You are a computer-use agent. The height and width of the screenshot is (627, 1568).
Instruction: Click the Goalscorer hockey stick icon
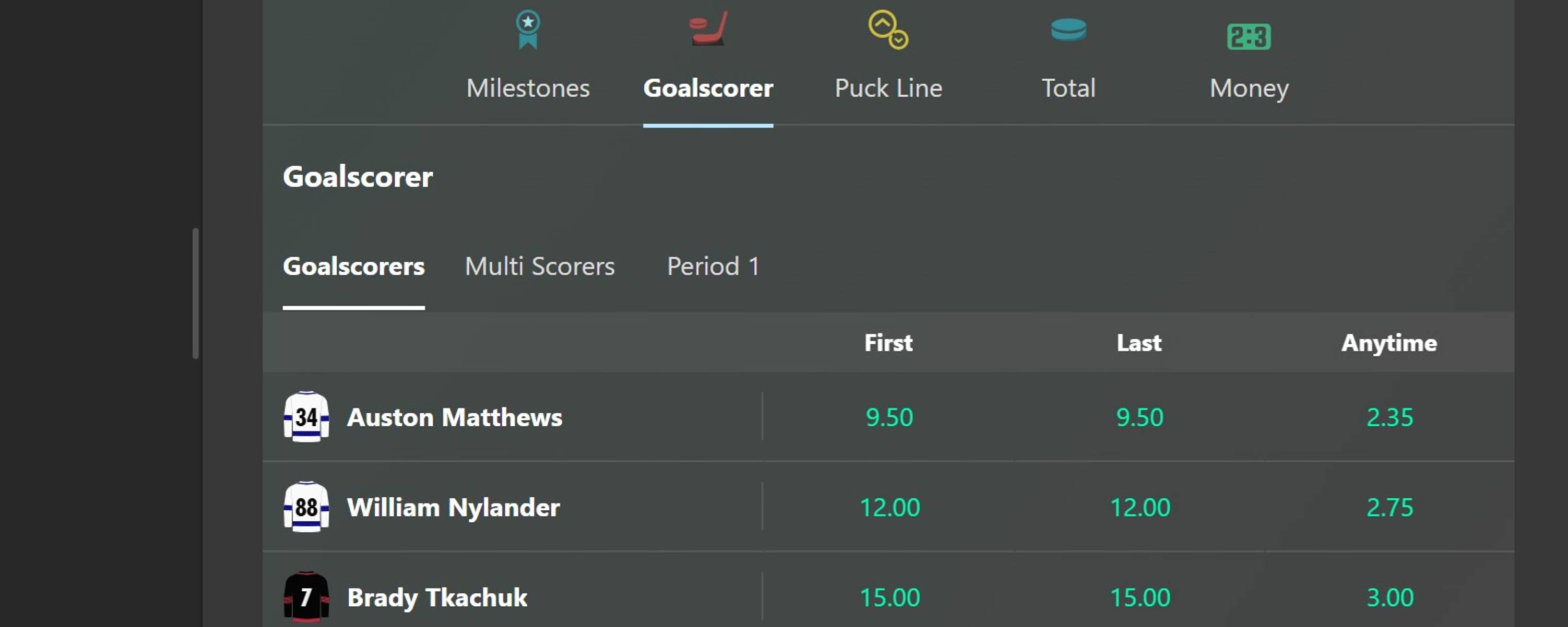[709, 29]
